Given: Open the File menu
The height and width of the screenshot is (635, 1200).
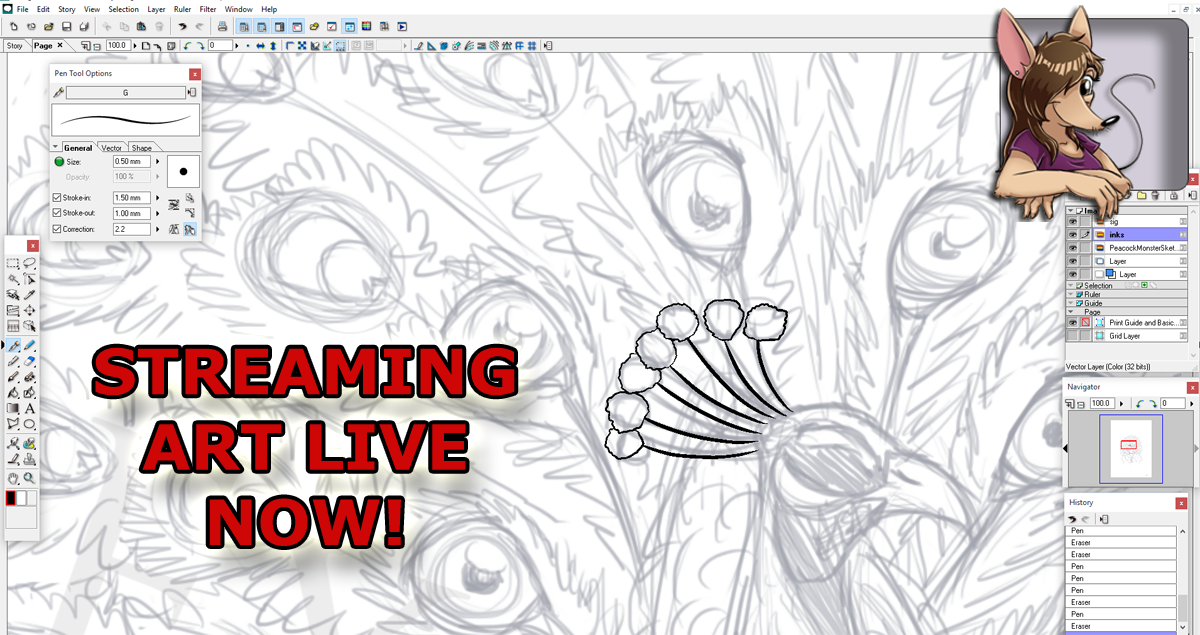Looking at the screenshot, I should click(x=22, y=9).
